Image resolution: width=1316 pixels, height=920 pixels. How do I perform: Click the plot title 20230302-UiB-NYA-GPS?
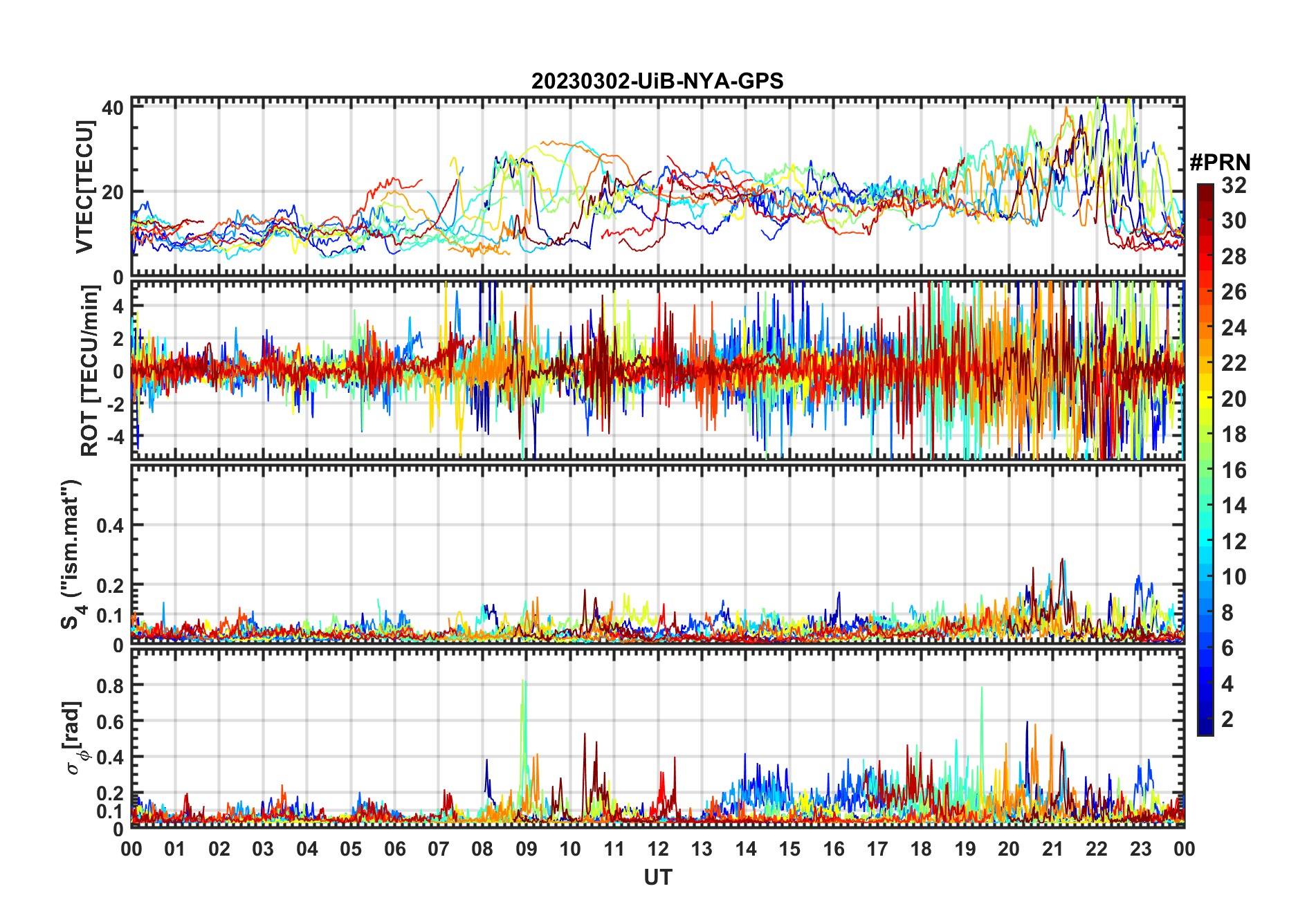tap(657, 81)
